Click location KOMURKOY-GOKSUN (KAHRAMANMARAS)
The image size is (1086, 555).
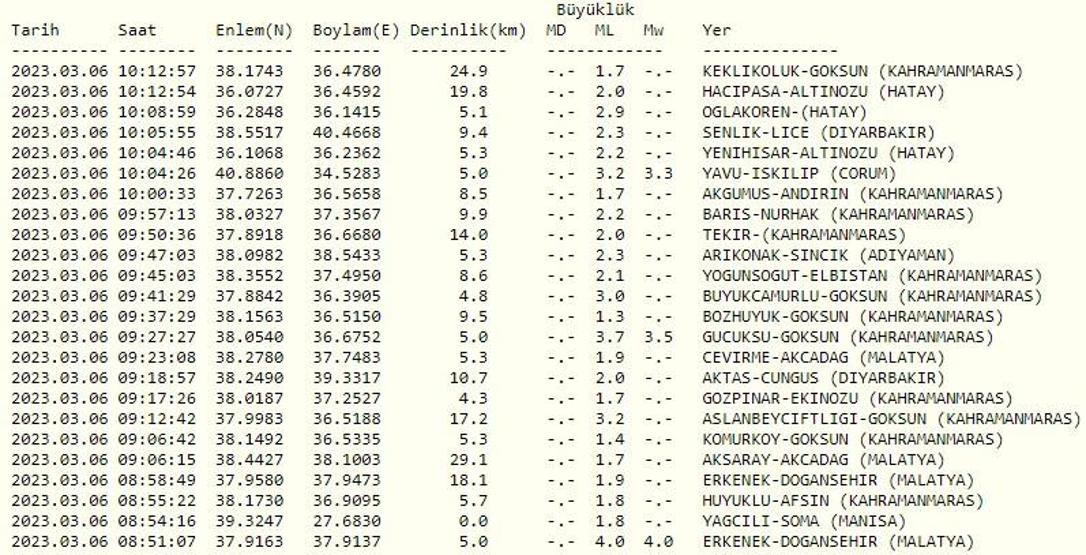[853, 439]
